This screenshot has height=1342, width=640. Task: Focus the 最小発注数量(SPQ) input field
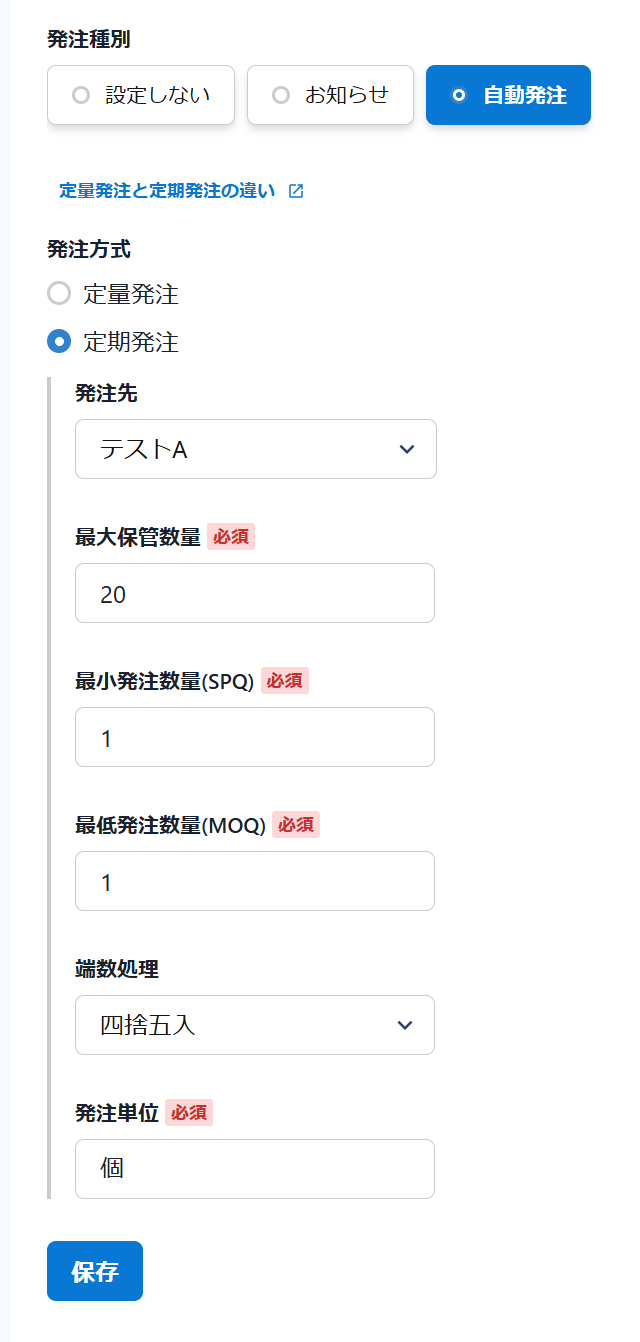(254, 737)
